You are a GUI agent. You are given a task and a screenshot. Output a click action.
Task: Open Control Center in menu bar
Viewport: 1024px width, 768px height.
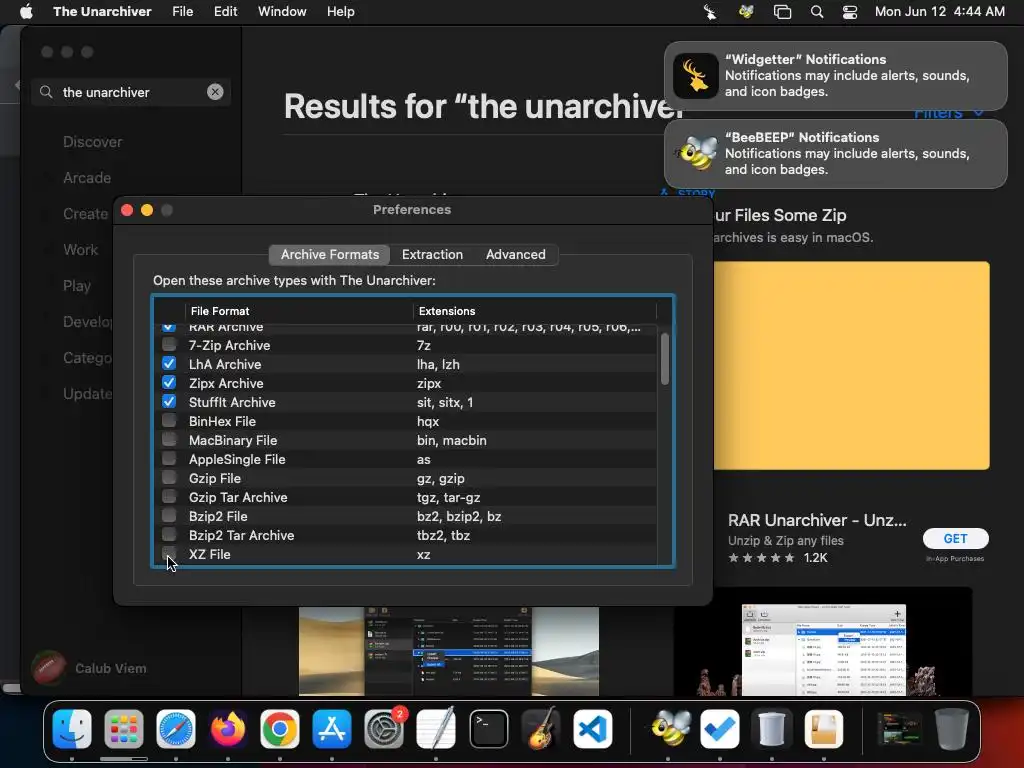pos(850,11)
